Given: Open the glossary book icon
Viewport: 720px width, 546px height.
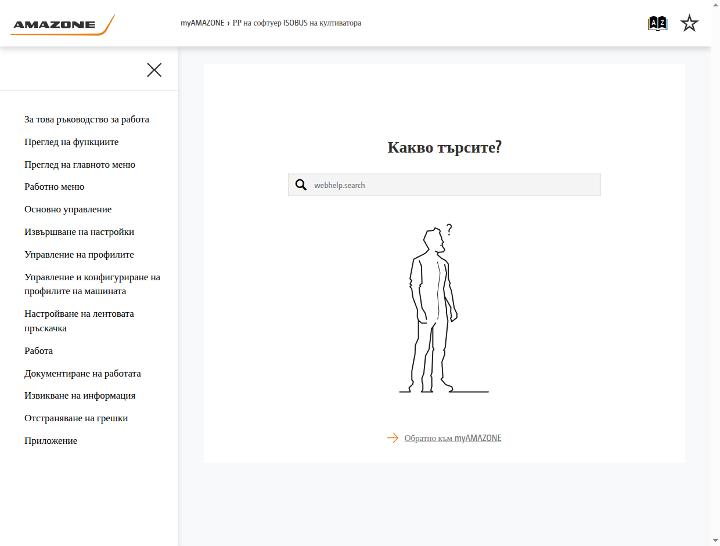Looking at the screenshot, I should [657, 23].
